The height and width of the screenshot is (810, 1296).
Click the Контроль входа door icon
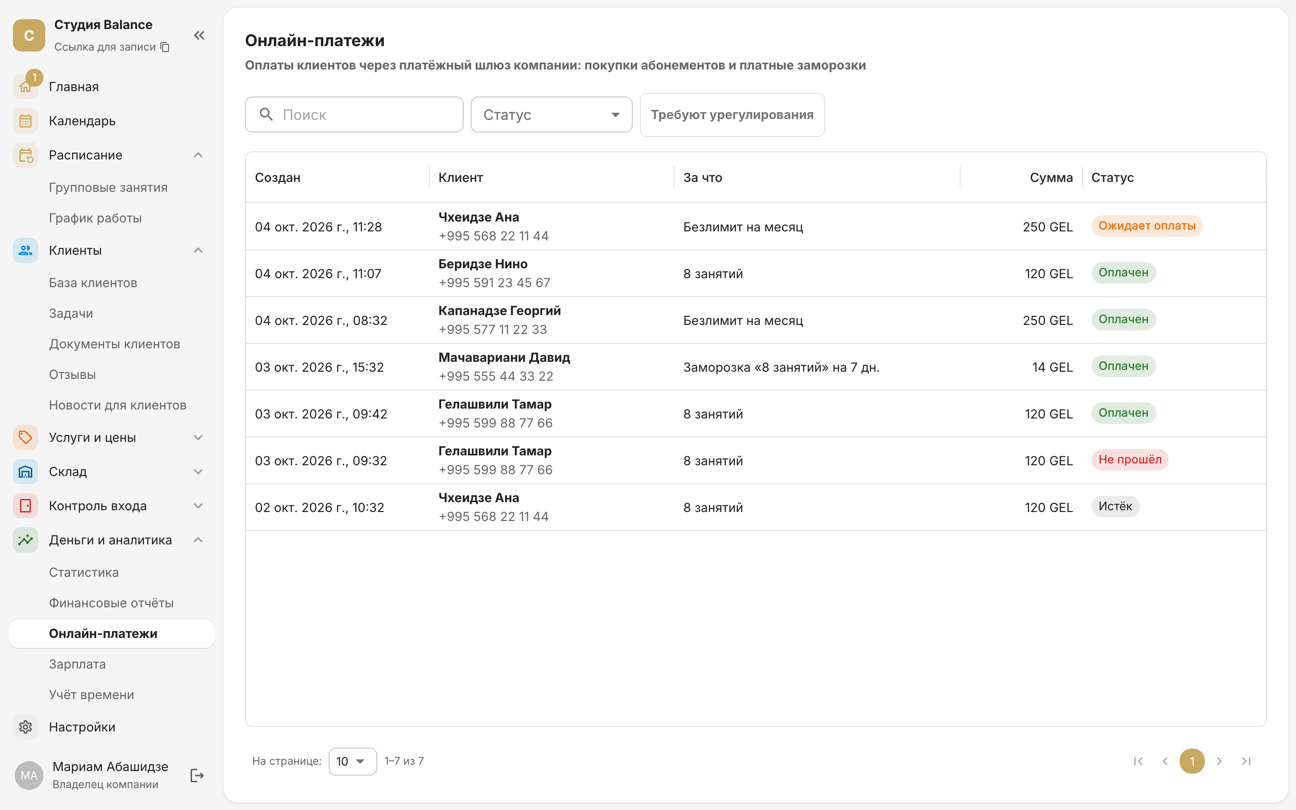(26, 506)
